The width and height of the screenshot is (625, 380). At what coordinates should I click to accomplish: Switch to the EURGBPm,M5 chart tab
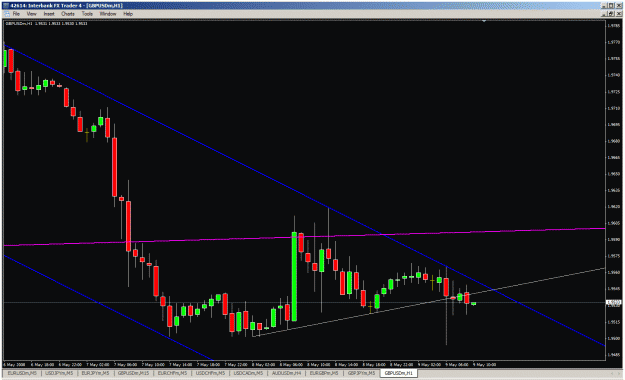pyautogui.click(x=324, y=373)
